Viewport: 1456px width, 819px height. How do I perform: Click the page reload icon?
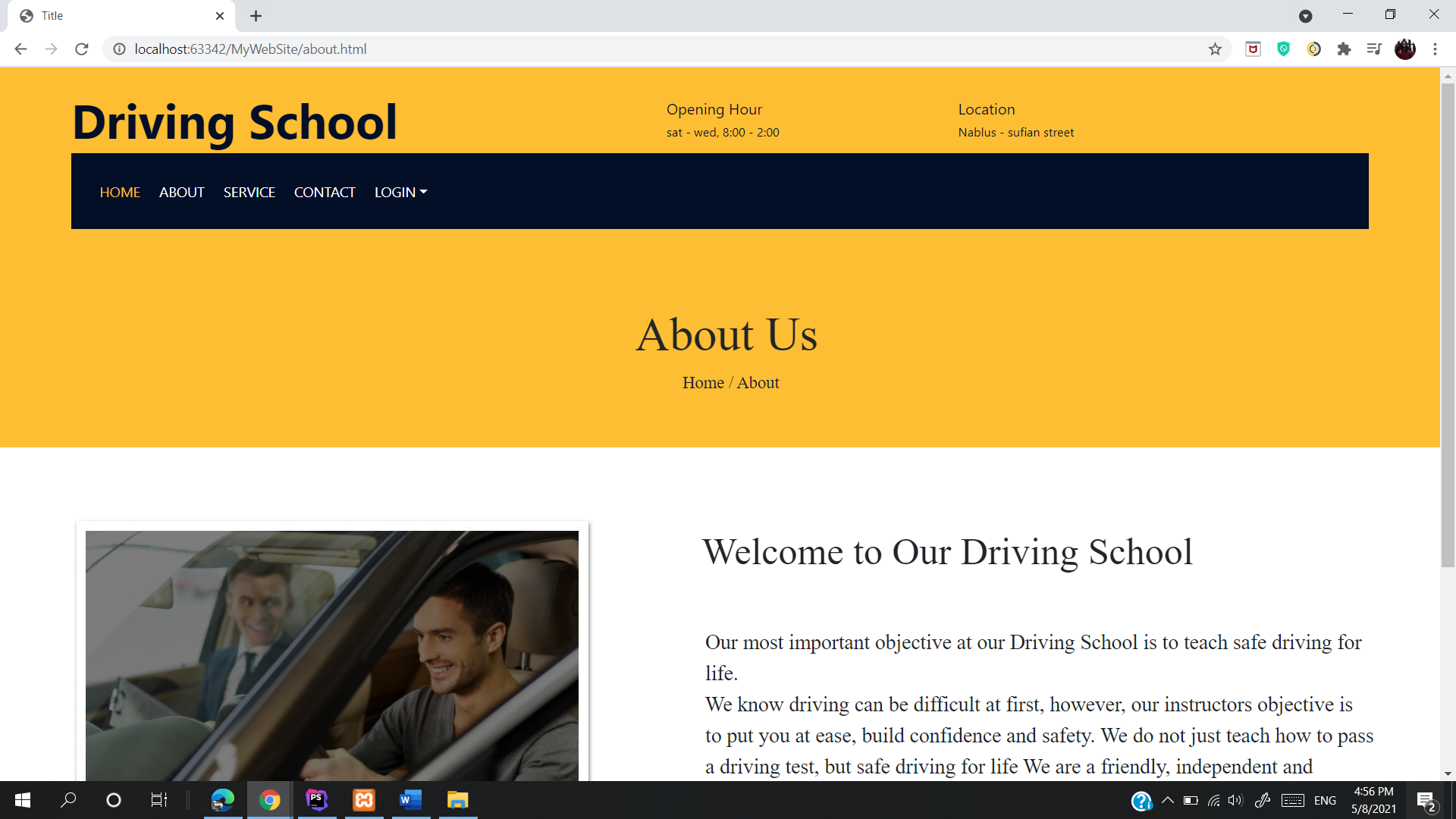81,49
